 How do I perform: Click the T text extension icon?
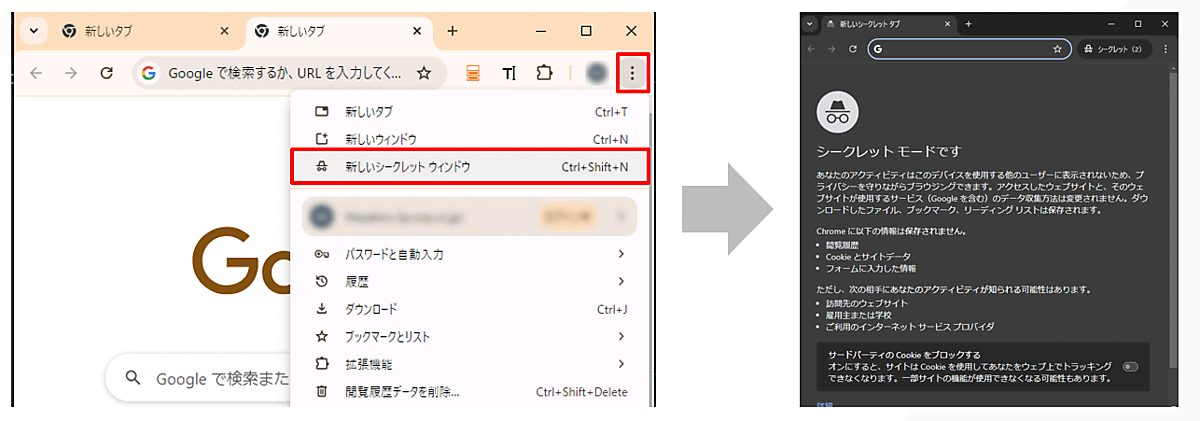pyautogui.click(x=509, y=73)
